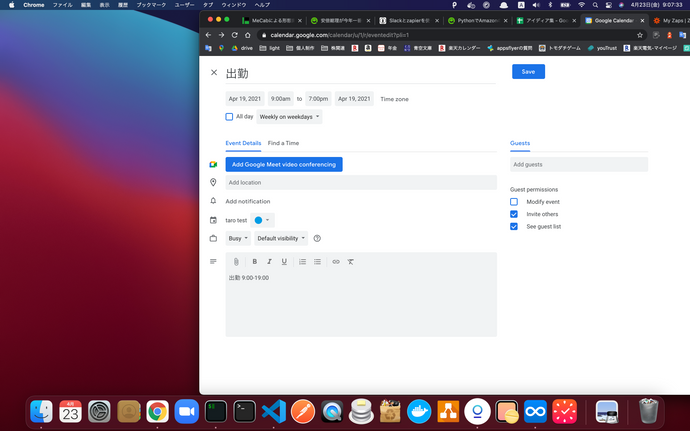Click the taro test calendar name
The width and height of the screenshot is (690, 431).
236,220
